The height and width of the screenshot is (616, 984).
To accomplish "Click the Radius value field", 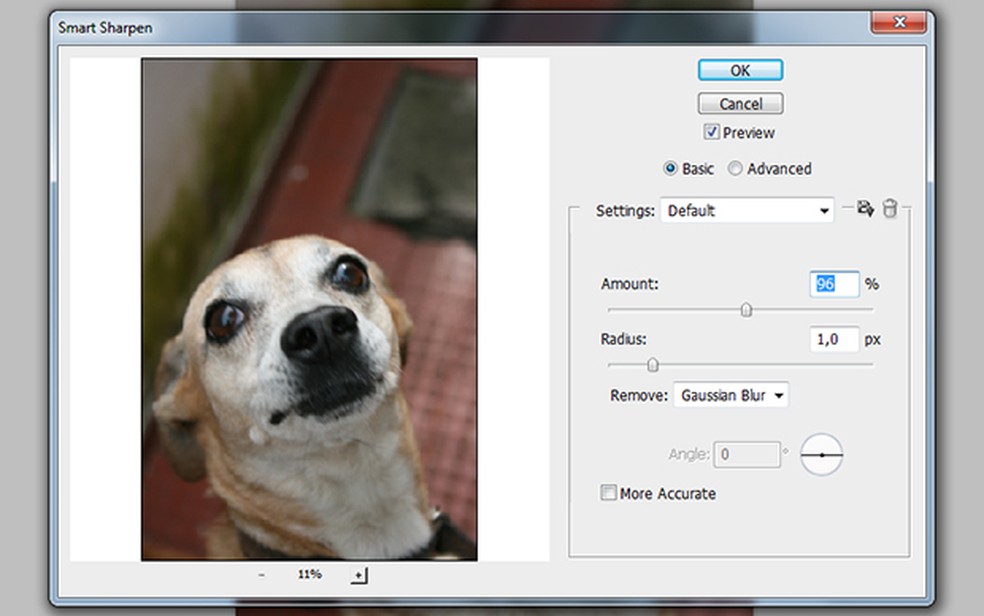I will tap(834, 339).
